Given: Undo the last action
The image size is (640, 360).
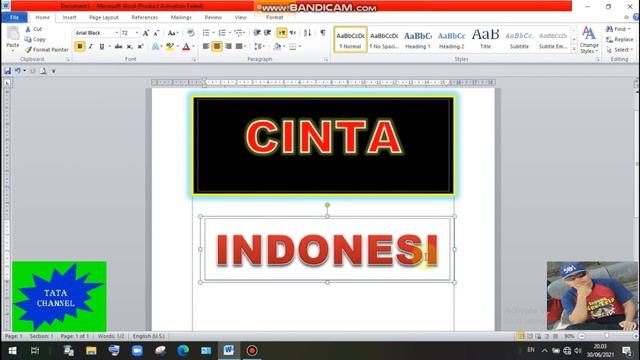Looking at the screenshot, I should pyautogui.click(x=18, y=71).
